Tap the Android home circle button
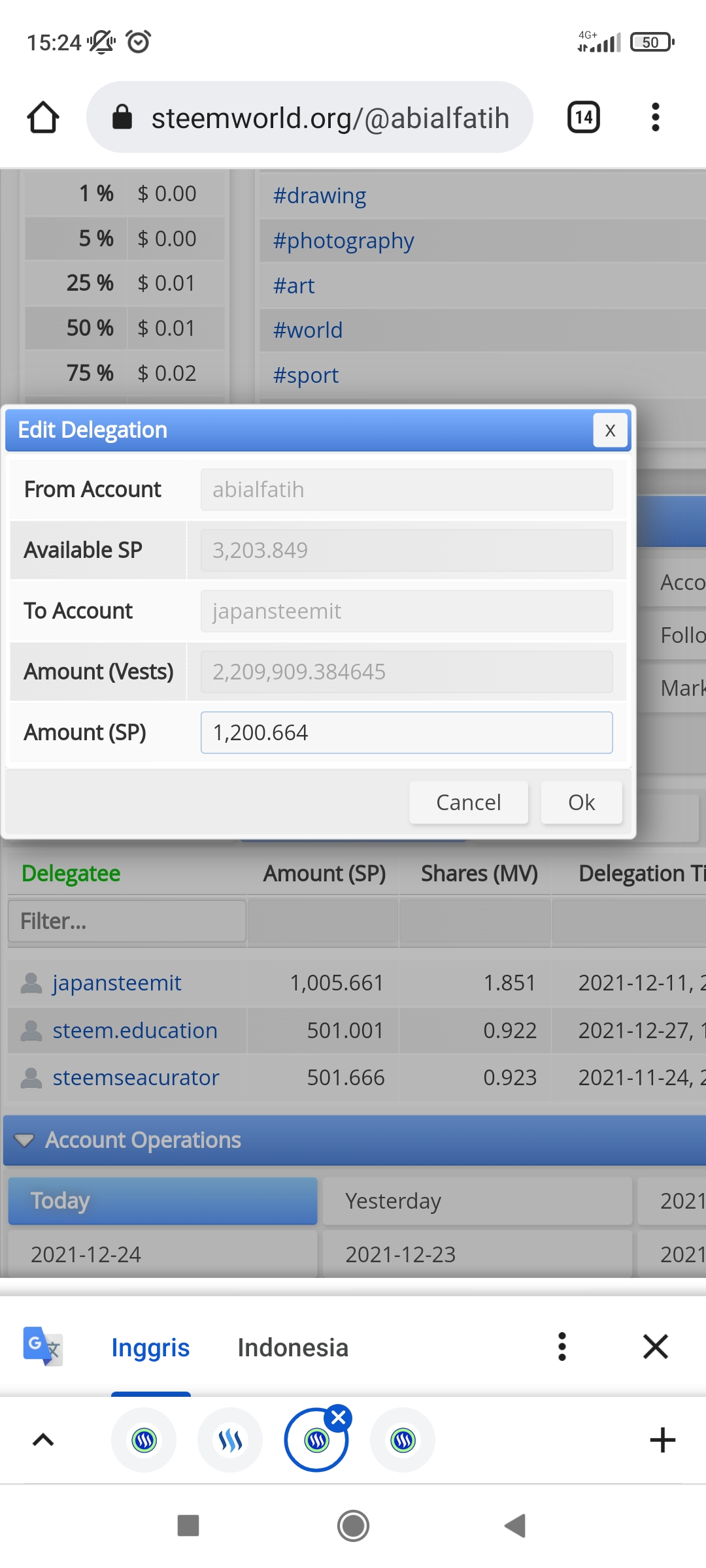 (353, 1526)
